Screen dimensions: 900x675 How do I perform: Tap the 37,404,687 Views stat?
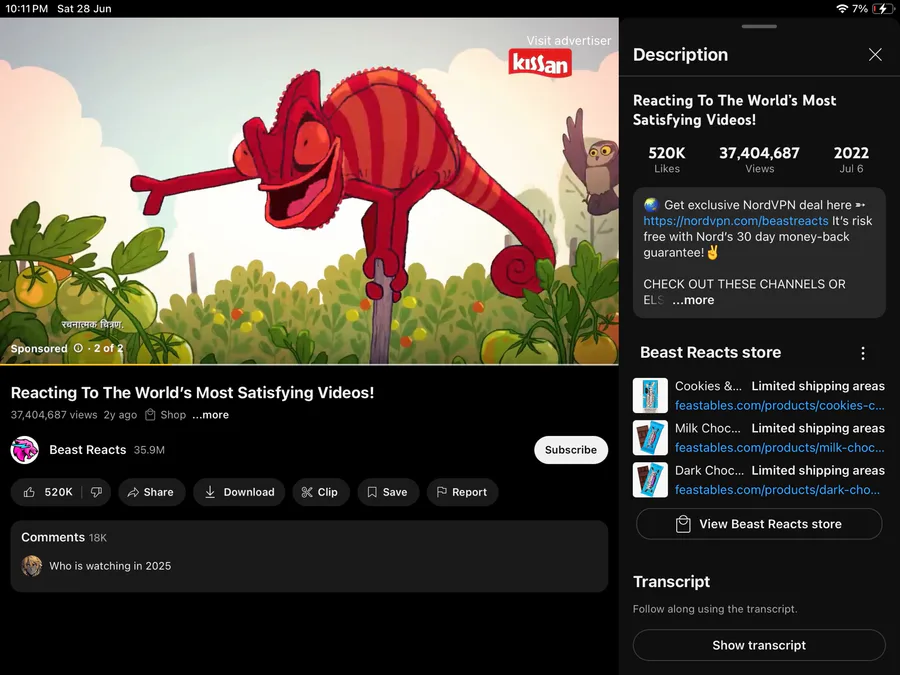(x=759, y=159)
